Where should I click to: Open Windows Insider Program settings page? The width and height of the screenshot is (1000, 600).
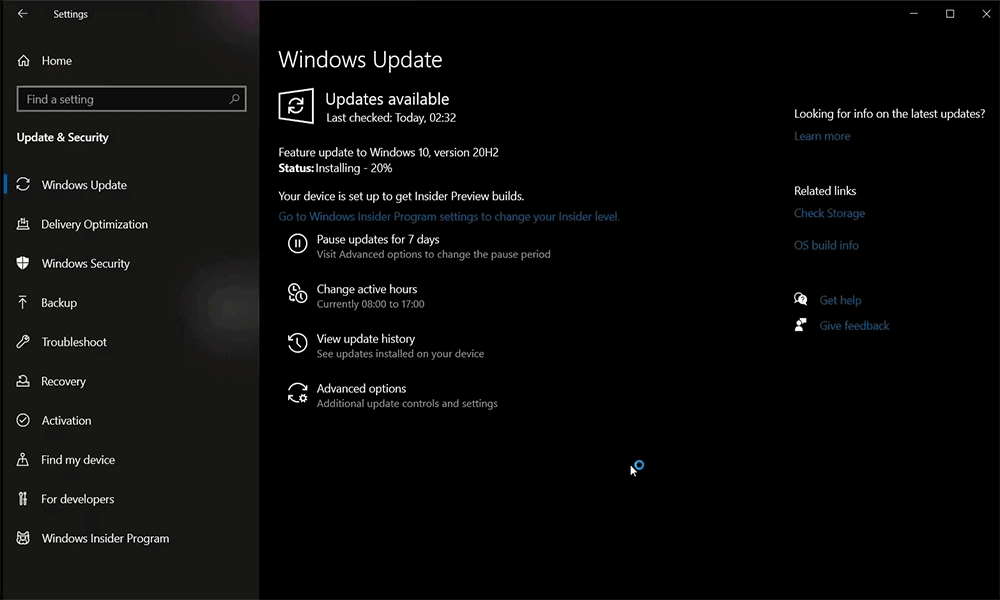105,538
